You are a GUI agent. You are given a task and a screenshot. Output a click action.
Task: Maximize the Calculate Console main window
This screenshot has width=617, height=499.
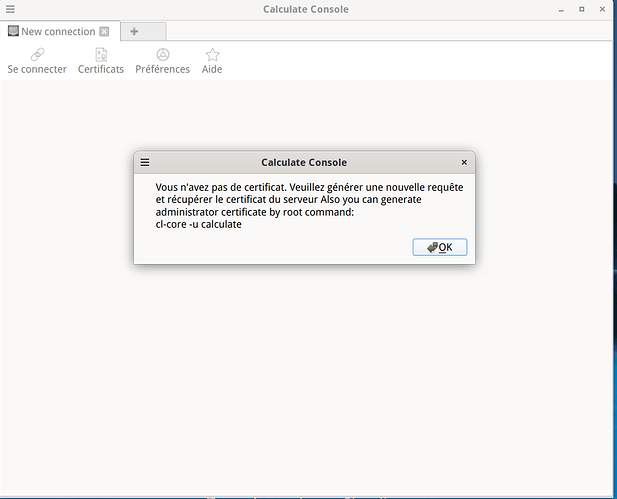[x=582, y=10]
